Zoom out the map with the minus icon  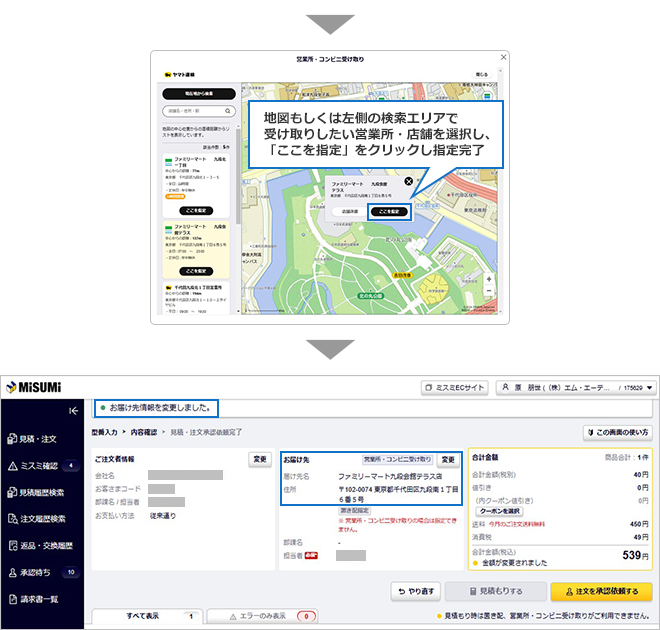[x=489, y=290]
